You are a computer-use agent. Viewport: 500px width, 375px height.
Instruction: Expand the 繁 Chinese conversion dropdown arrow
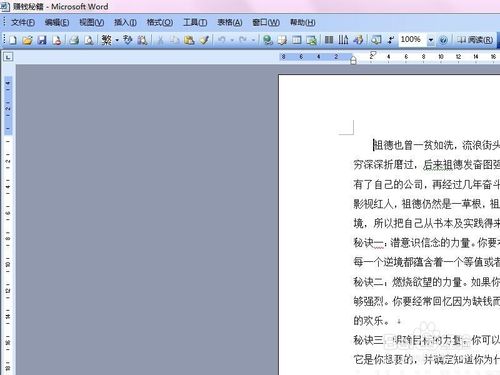tap(117, 40)
